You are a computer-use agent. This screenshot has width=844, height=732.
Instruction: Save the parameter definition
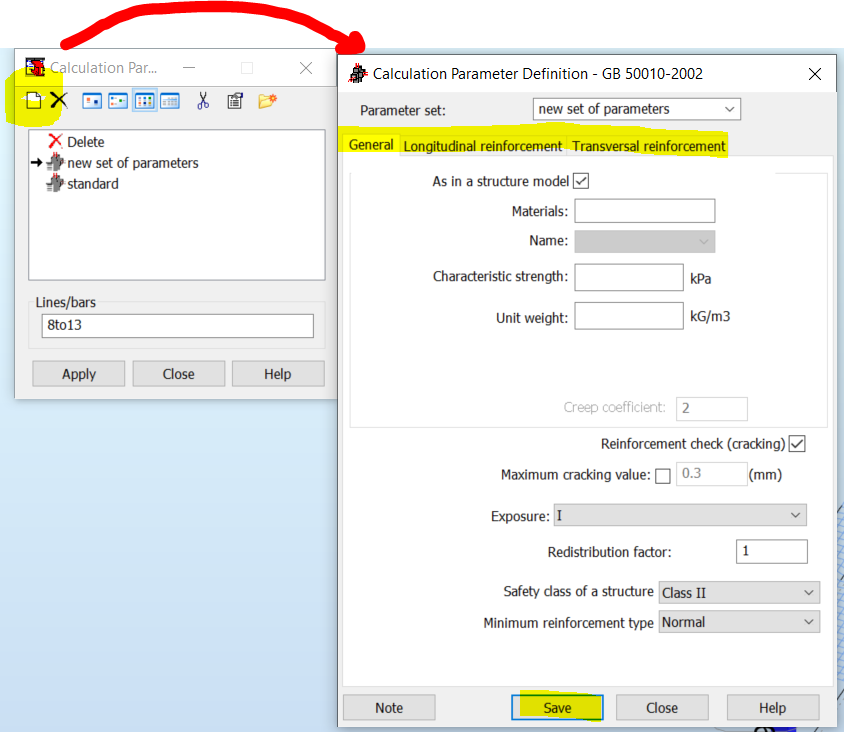click(x=557, y=707)
